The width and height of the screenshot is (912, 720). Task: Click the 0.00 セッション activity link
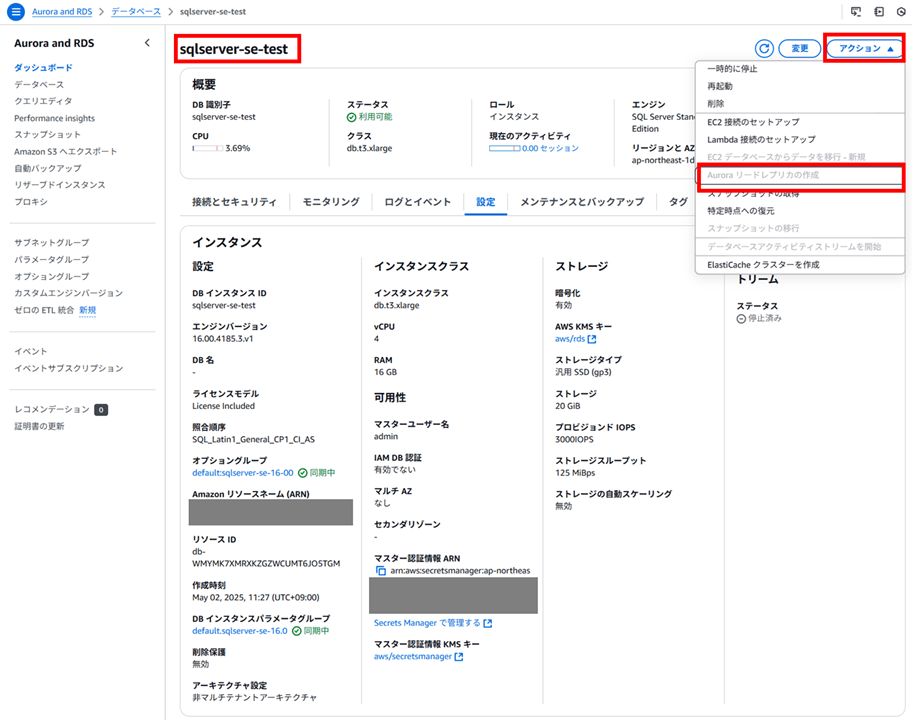550,148
